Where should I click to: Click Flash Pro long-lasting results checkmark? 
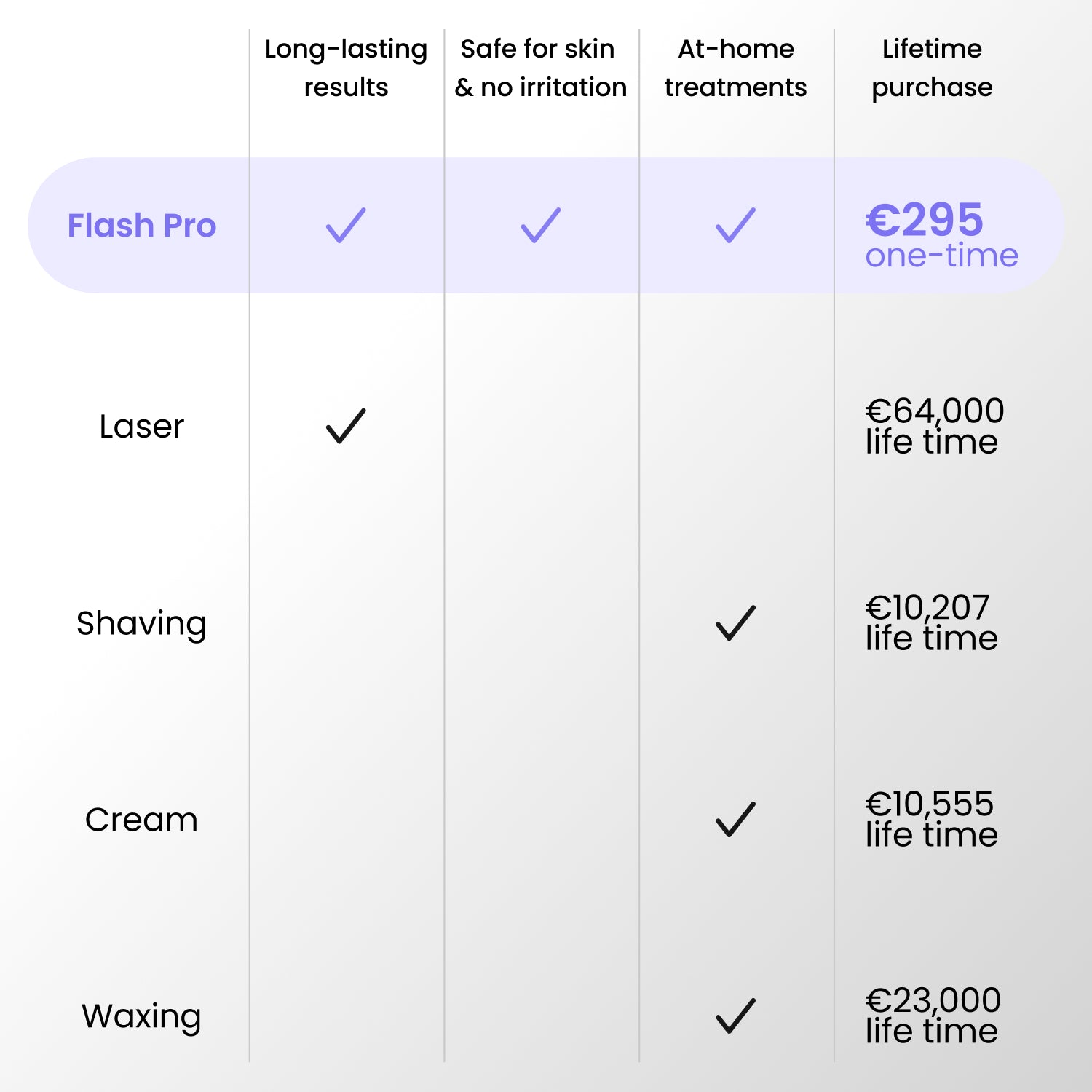pos(346,226)
